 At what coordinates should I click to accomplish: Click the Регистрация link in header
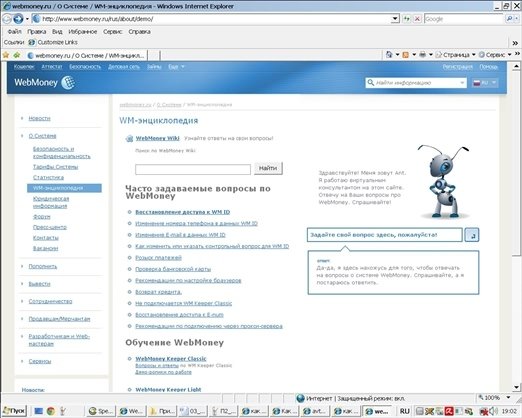click(457, 67)
